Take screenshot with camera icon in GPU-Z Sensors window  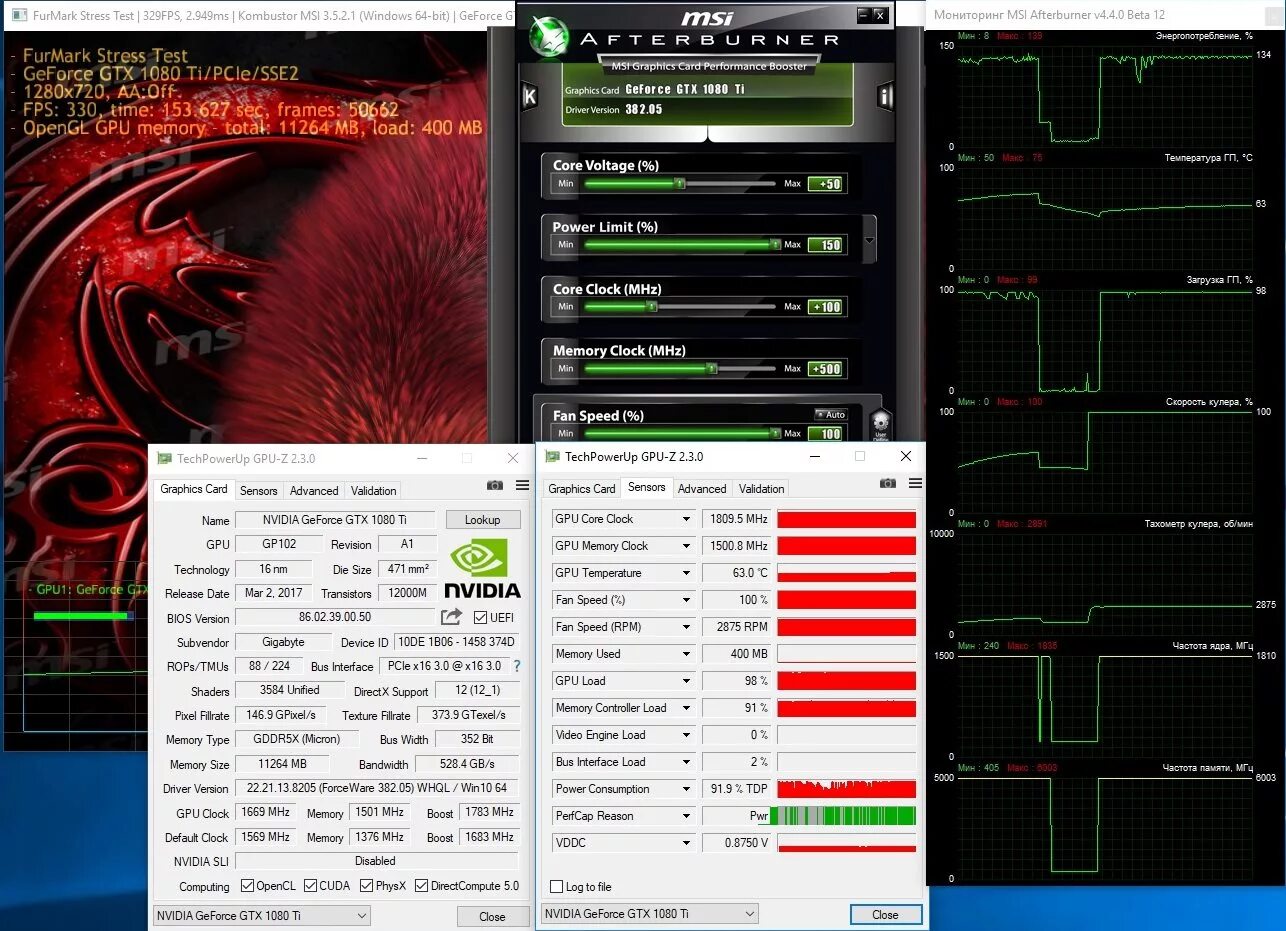pos(888,483)
